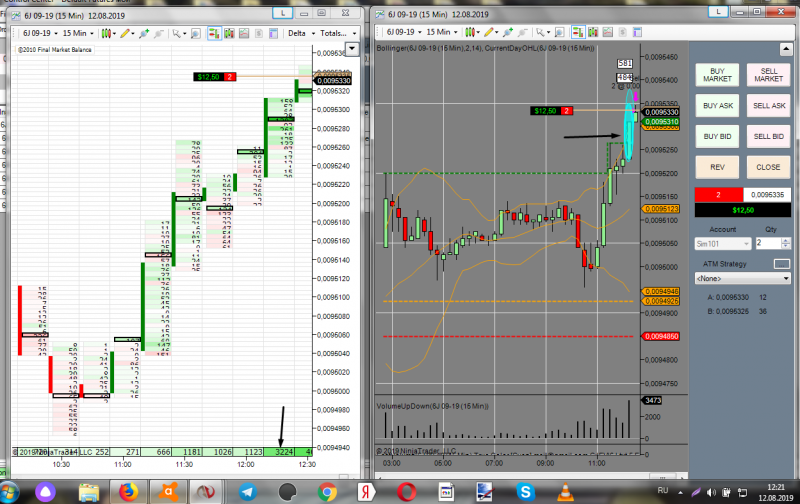The width and height of the screenshot is (800, 504).
Task: Open indicators icon in left chart toolbar
Action: 244,34
